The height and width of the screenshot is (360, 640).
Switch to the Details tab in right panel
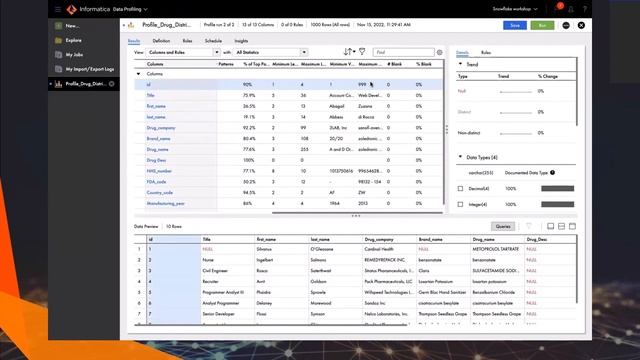coord(462,52)
